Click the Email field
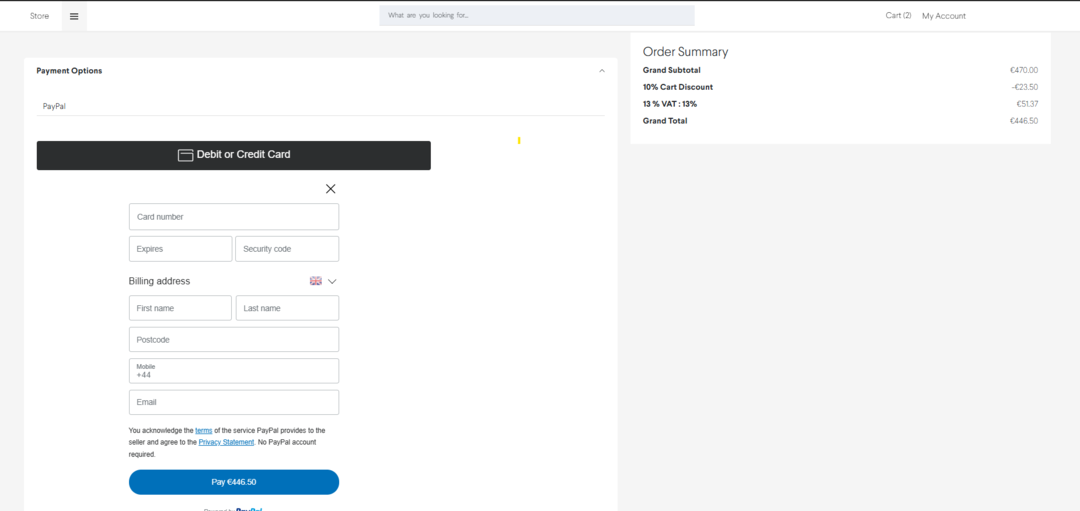 coord(233,402)
